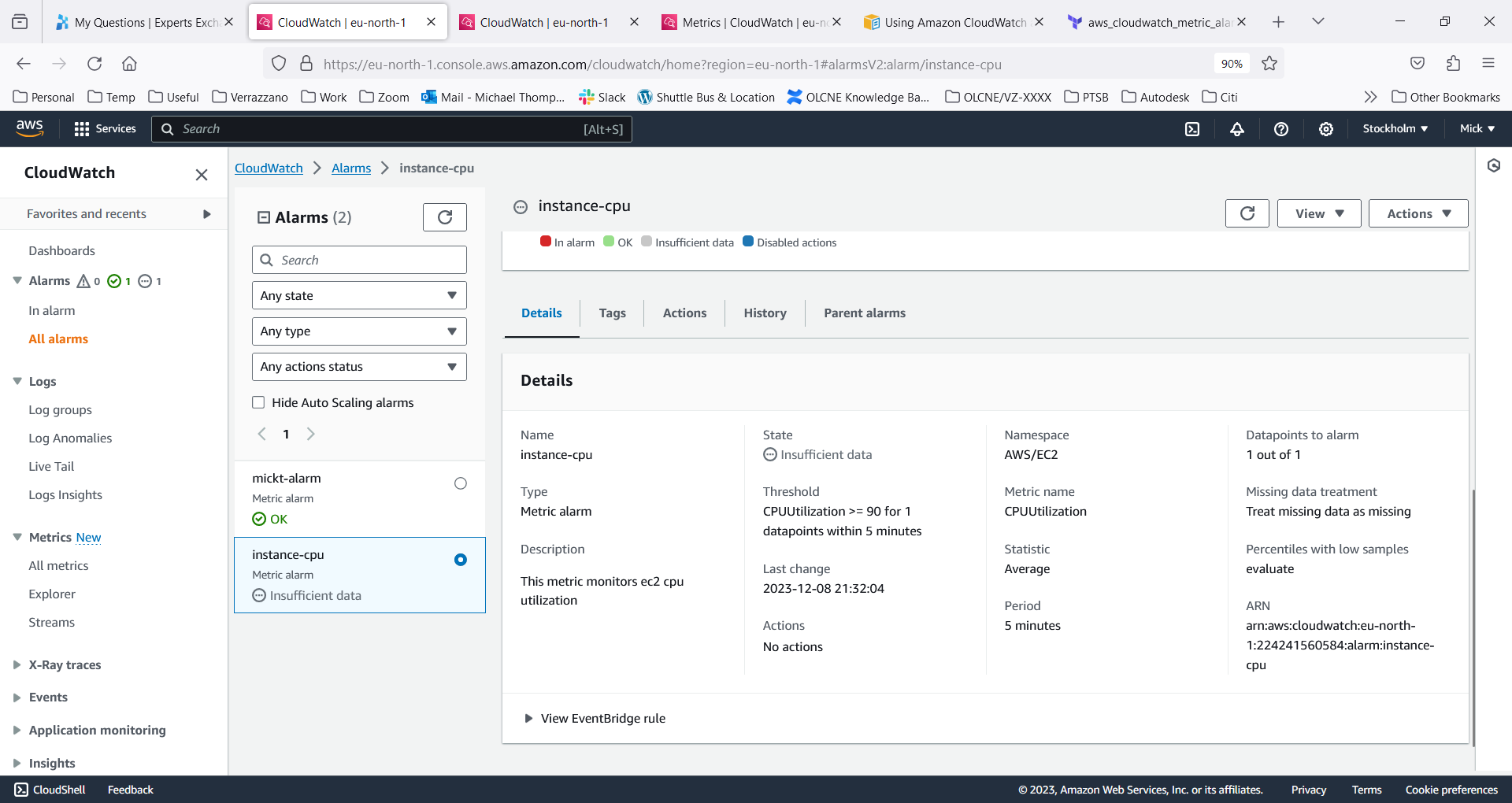The image size is (1512, 803).
Task: Enable Hide Auto Scaling alarms
Action: pos(258,401)
